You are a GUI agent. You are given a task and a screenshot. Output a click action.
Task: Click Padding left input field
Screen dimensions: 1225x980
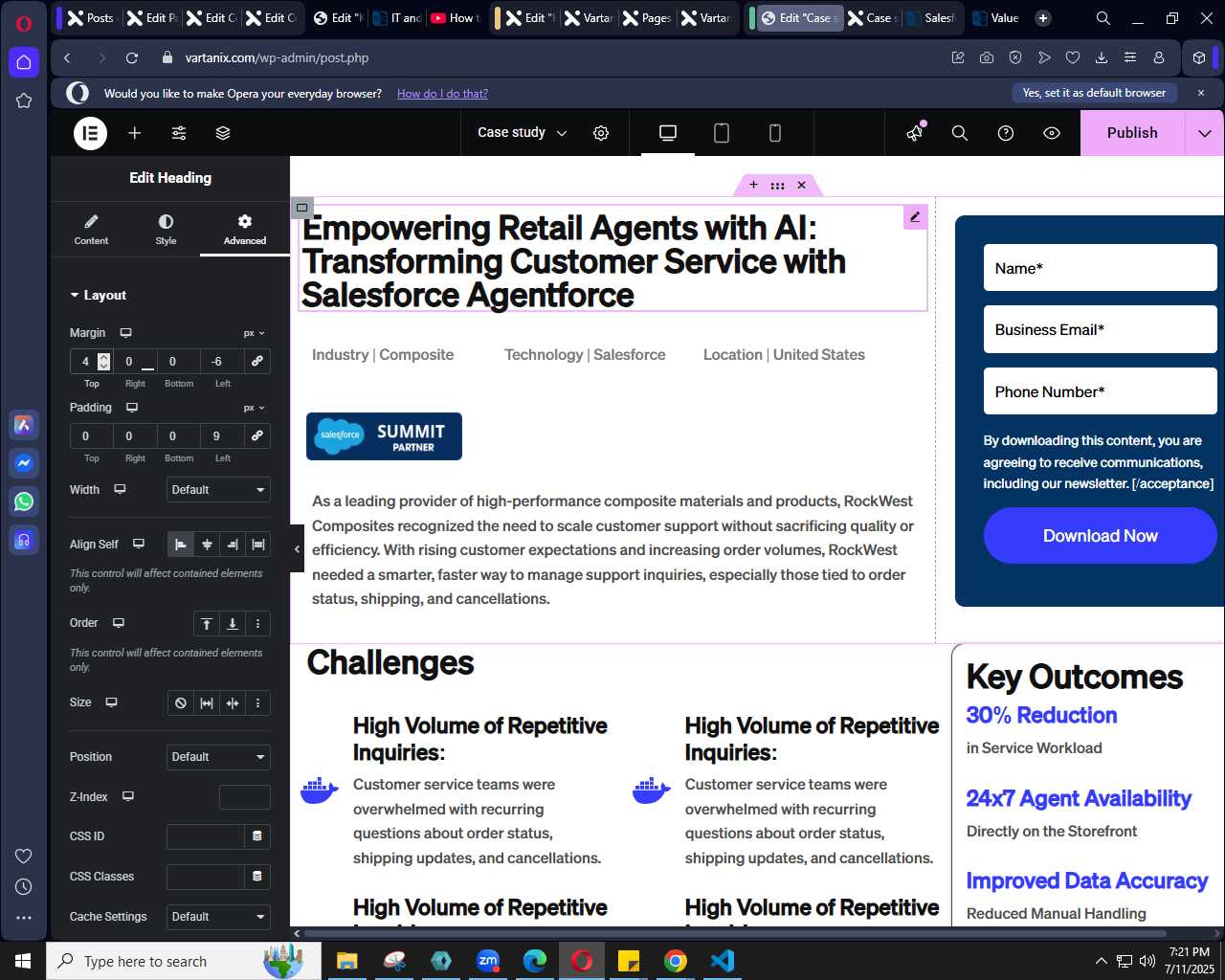pyautogui.click(x=222, y=435)
